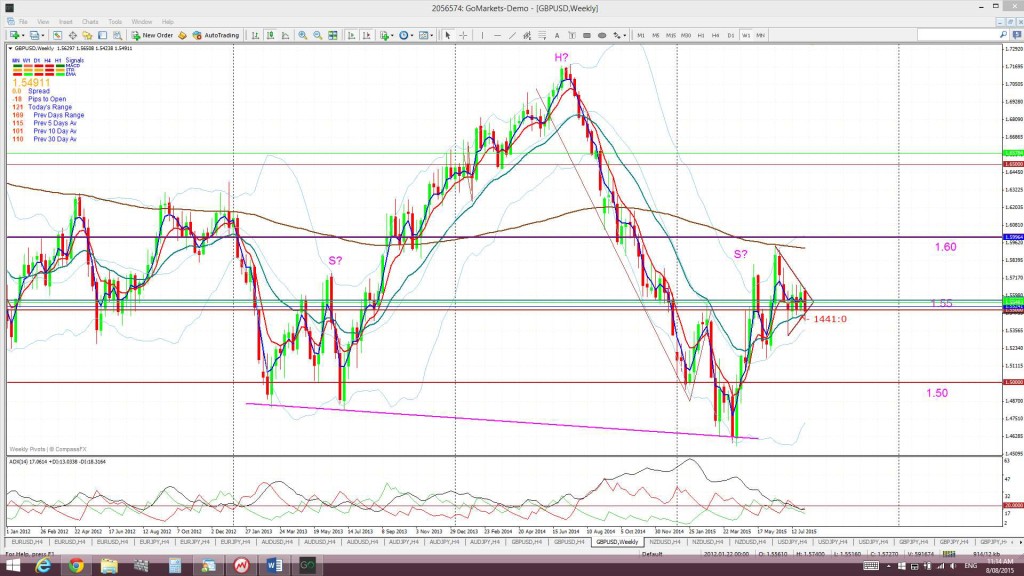
Task: Select the text annotation tool A
Action: pos(557,35)
